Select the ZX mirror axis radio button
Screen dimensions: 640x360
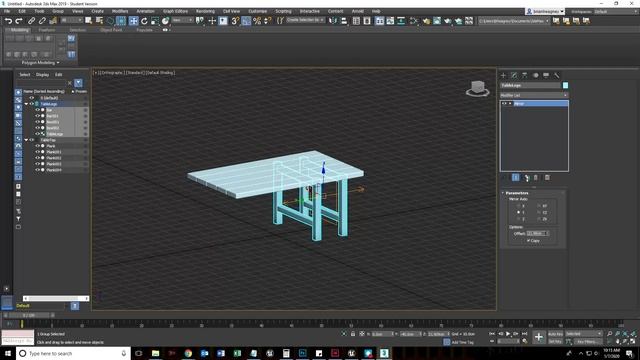point(539,219)
